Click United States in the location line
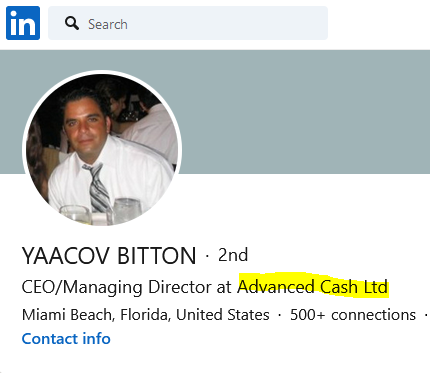The height and width of the screenshot is (373, 430). (223, 315)
